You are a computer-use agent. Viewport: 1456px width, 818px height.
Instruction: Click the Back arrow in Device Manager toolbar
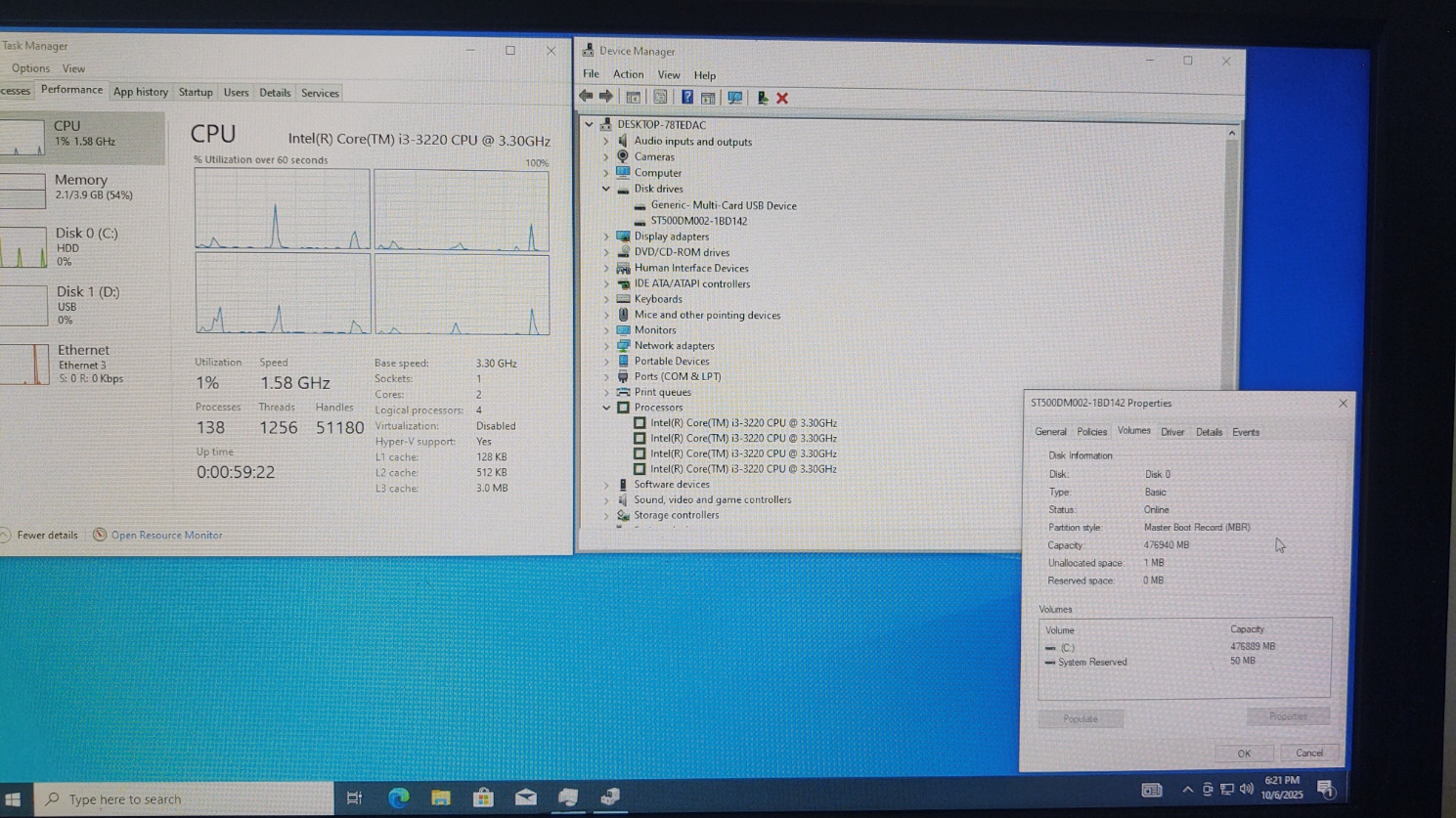[586, 97]
